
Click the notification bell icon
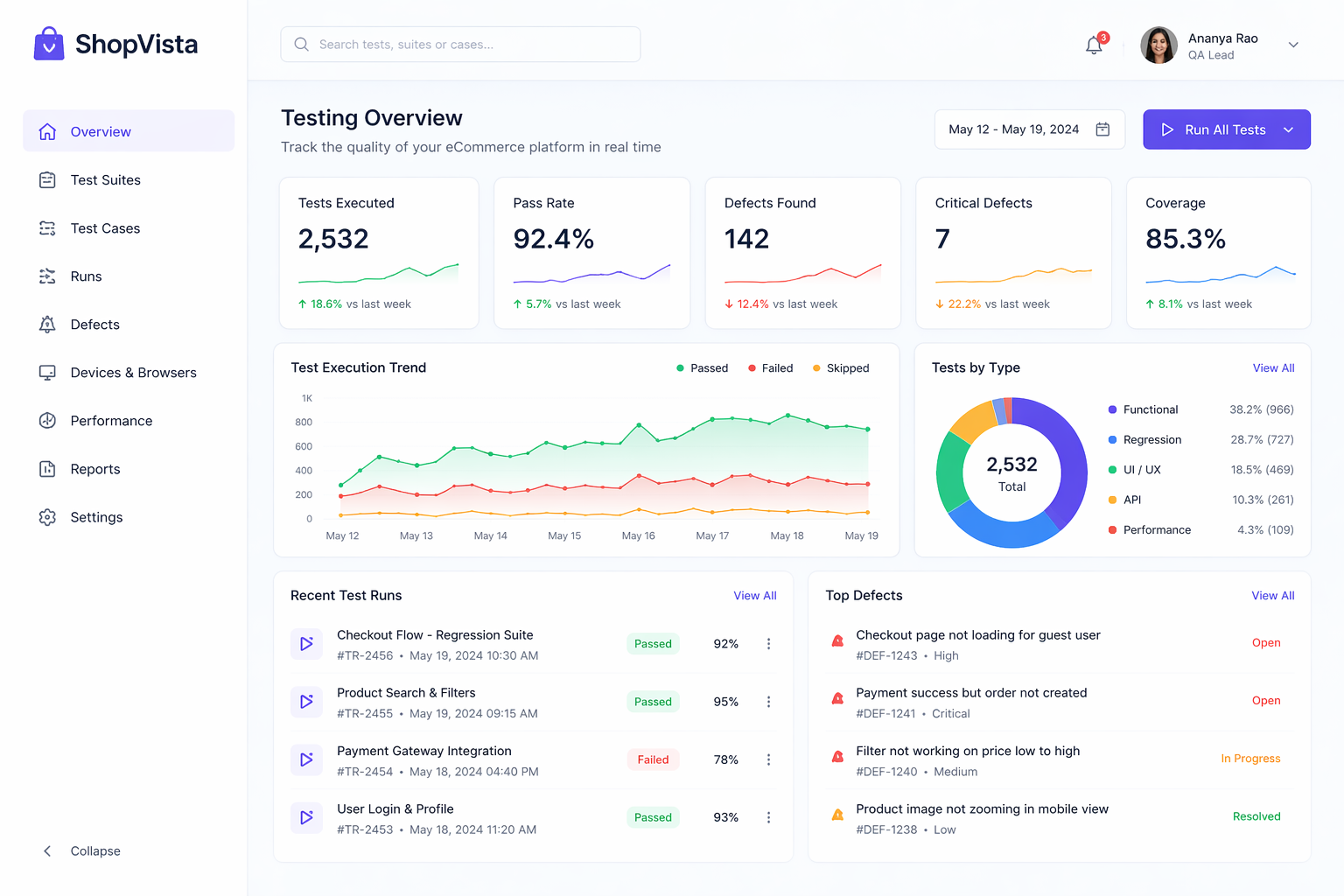1093,45
